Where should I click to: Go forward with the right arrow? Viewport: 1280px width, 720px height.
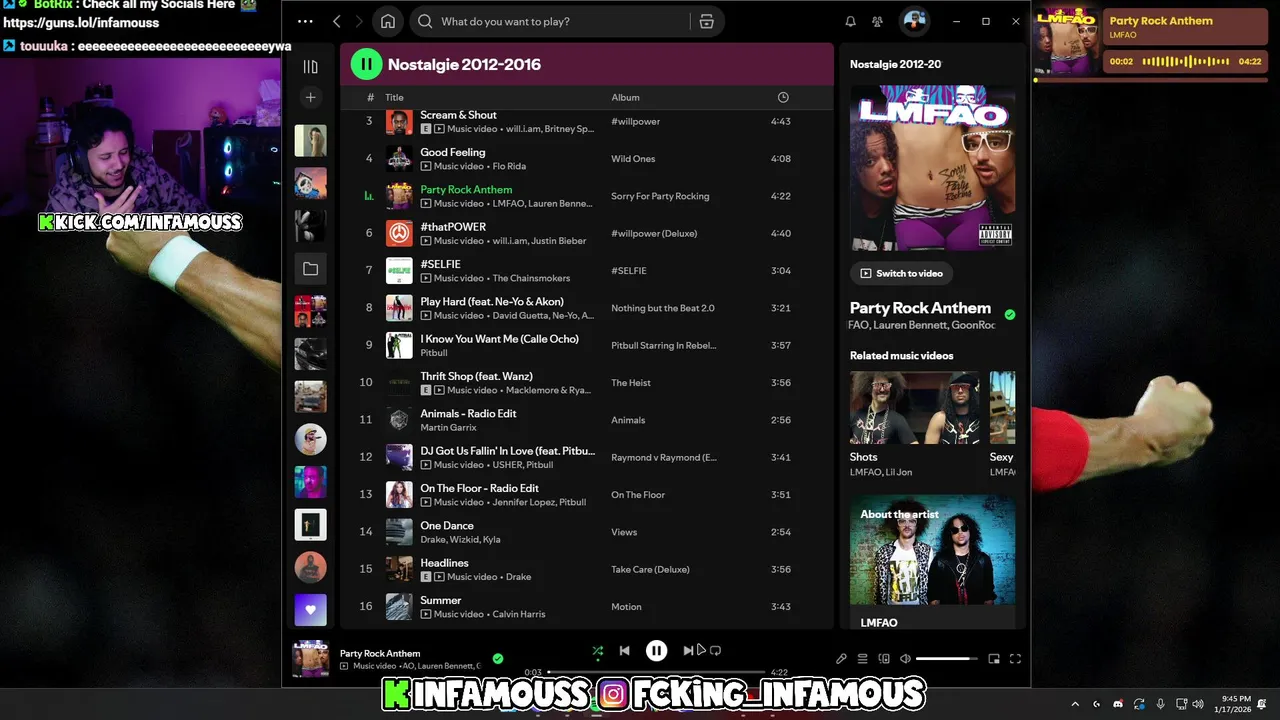click(359, 21)
